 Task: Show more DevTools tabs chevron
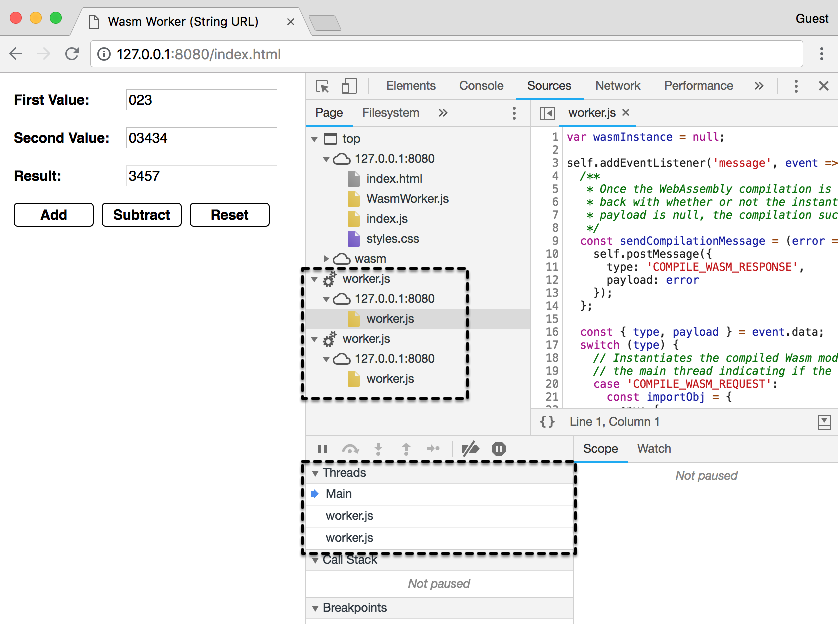pyautogui.click(x=759, y=86)
